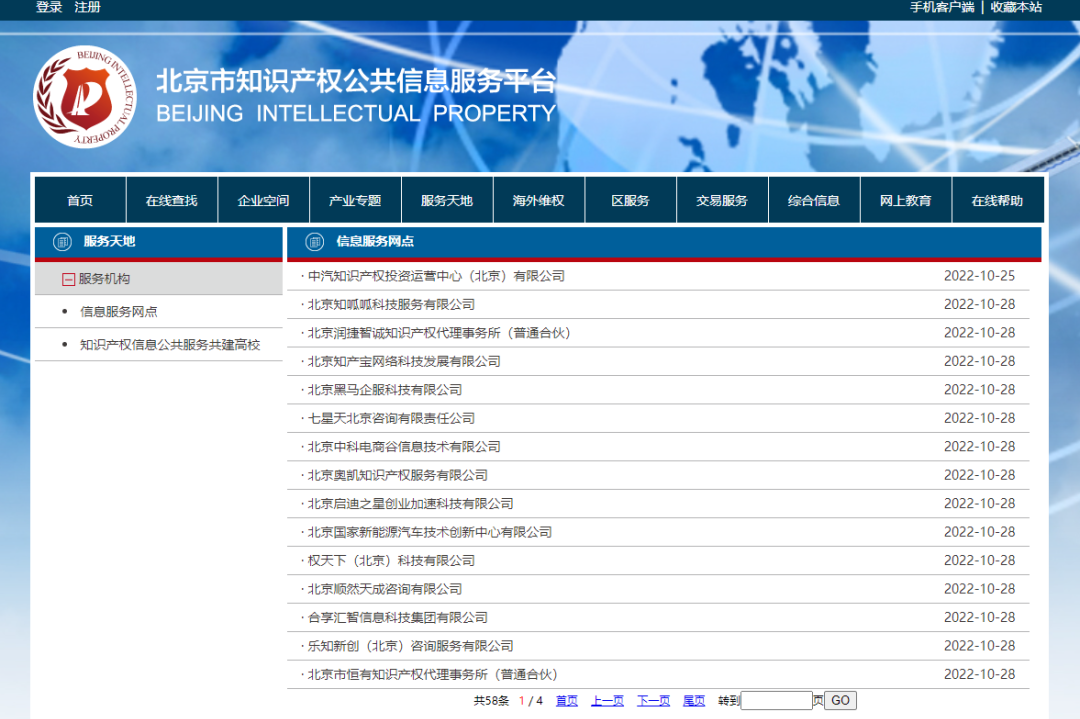1080x719 pixels.
Task: Click the 下一页 next page link
Action: [x=653, y=701]
